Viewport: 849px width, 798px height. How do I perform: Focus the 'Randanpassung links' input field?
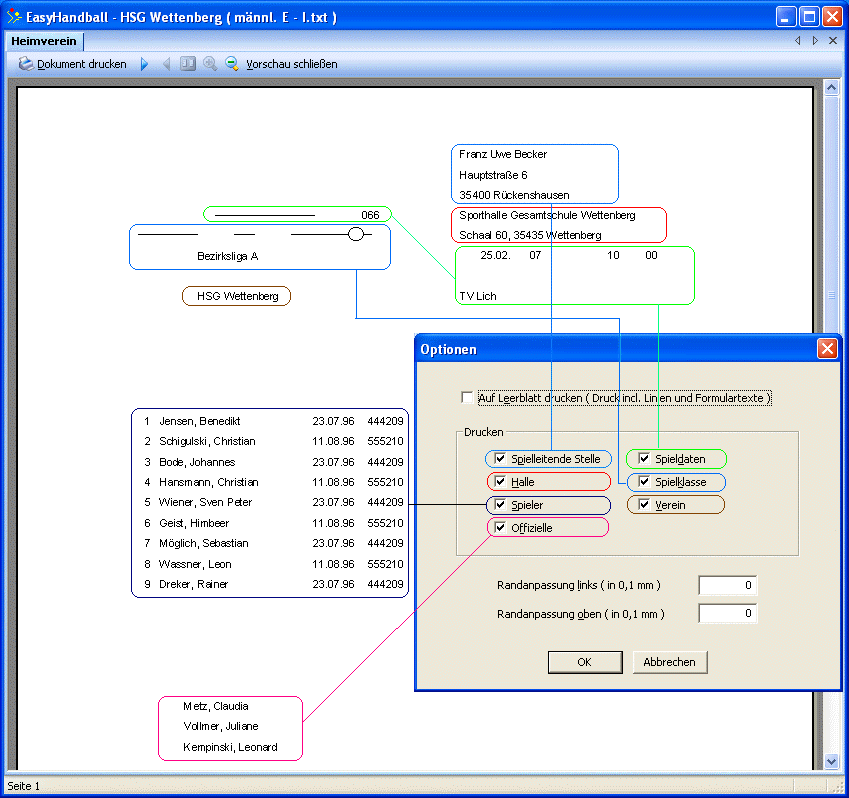(727, 586)
